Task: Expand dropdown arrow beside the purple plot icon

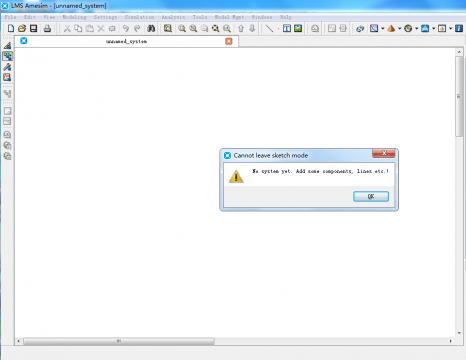Action: tap(383, 29)
